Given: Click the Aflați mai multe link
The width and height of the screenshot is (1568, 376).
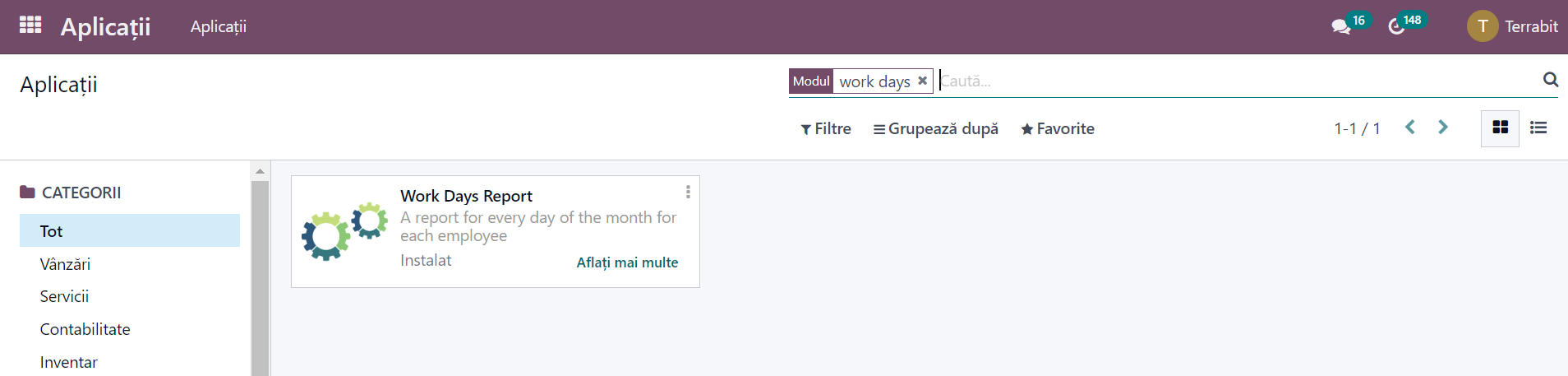Looking at the screenshot, I should (x=627, y=262).
